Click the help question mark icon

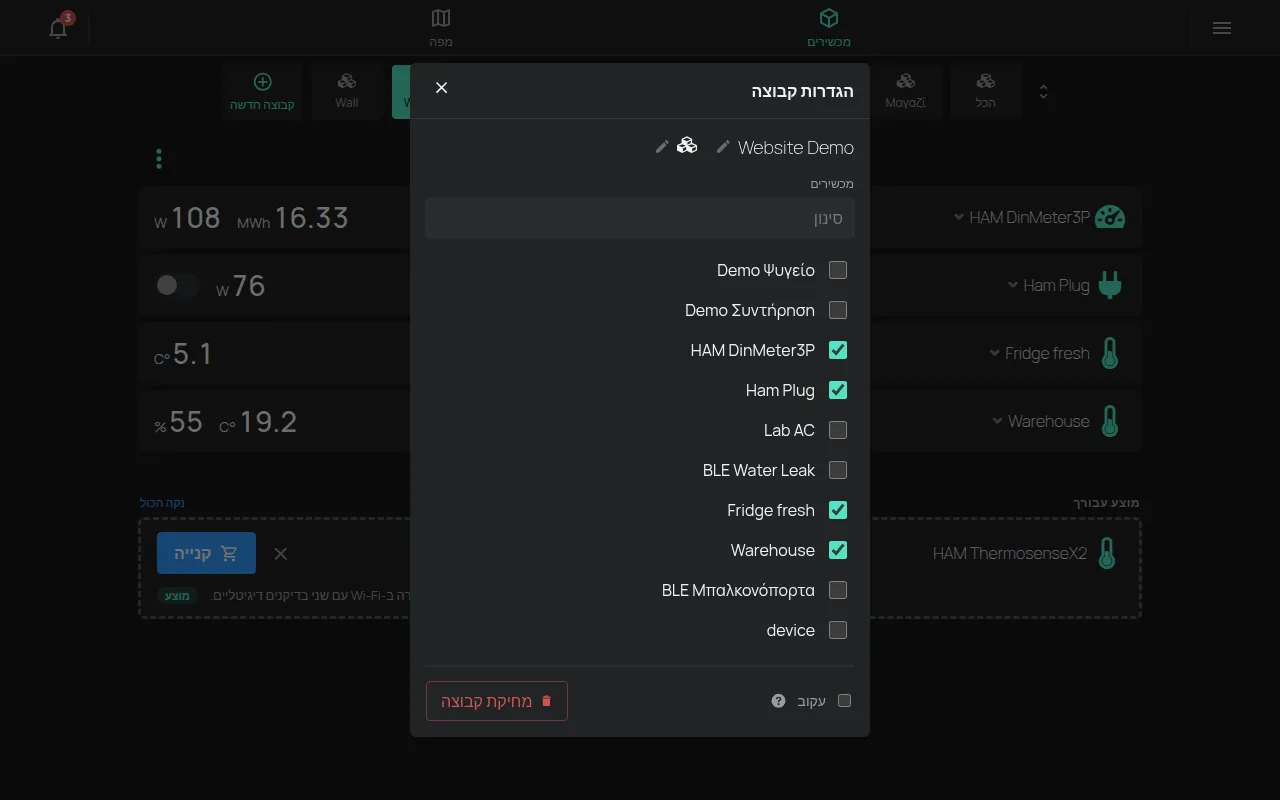point(778,701)
